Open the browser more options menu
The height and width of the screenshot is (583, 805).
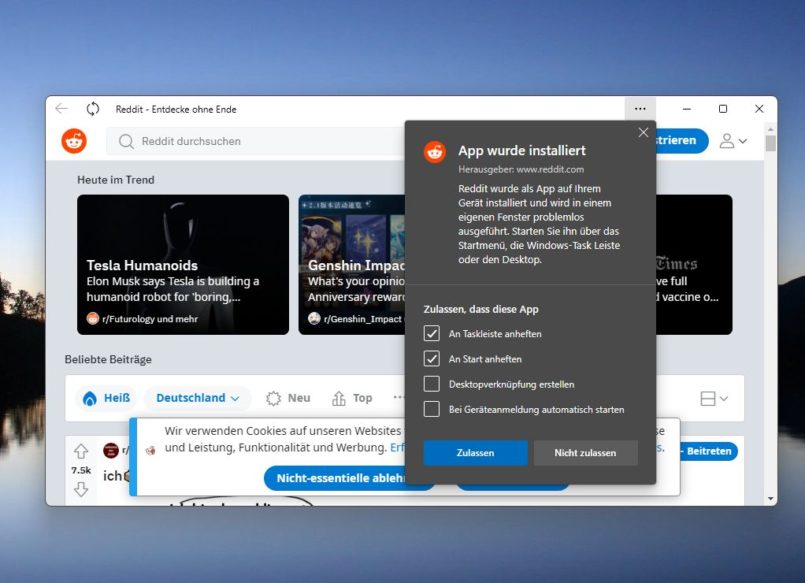(x=640, y=109)
